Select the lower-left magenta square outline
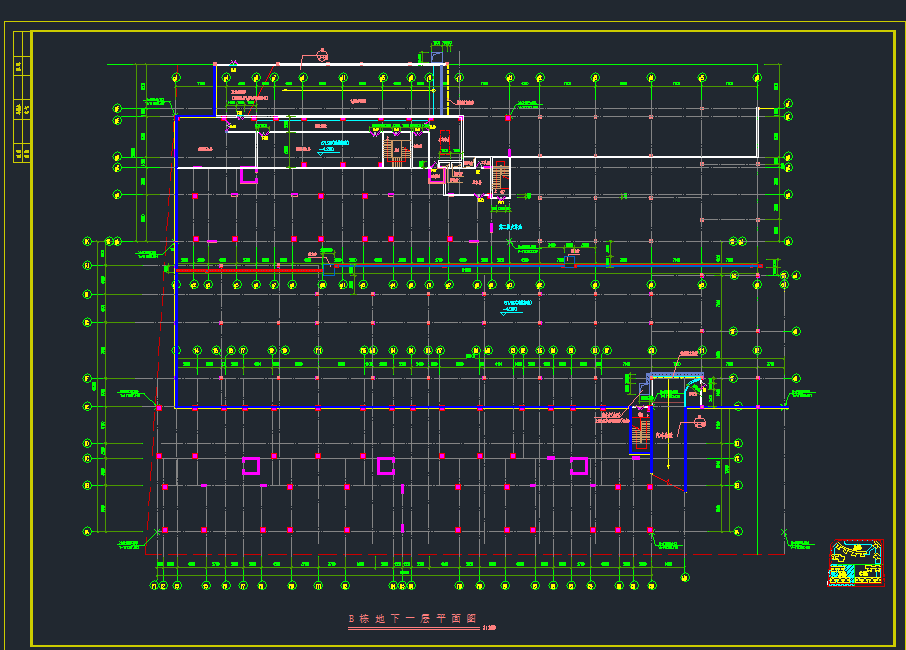Viewport: 906px width, 650px height. point(251,466)
